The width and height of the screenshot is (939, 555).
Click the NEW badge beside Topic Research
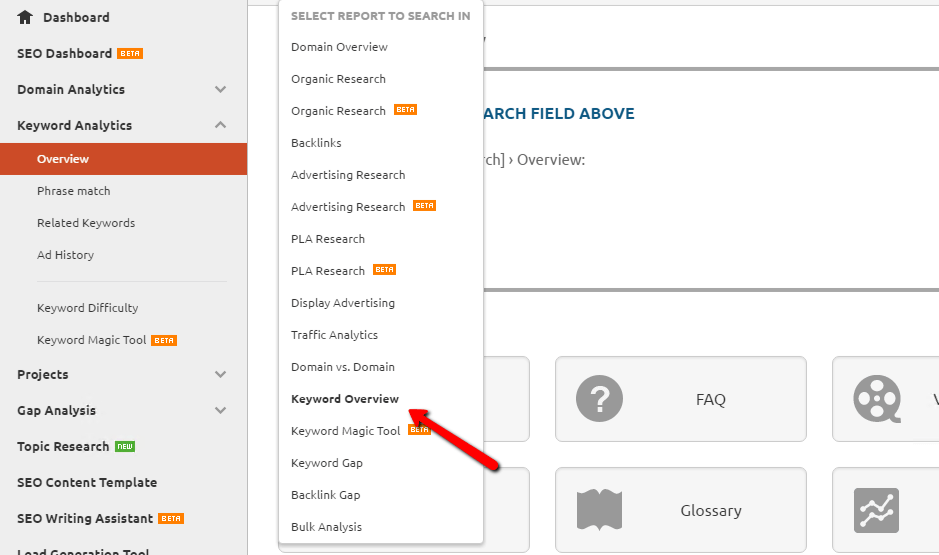125,447
